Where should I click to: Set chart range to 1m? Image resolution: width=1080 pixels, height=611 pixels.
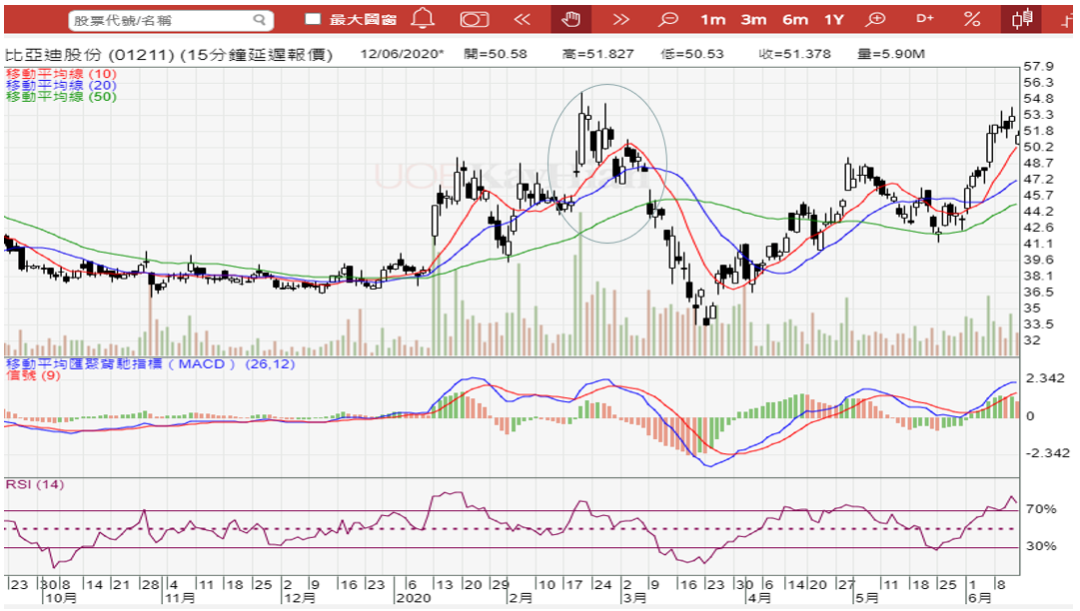coord(713,19)
